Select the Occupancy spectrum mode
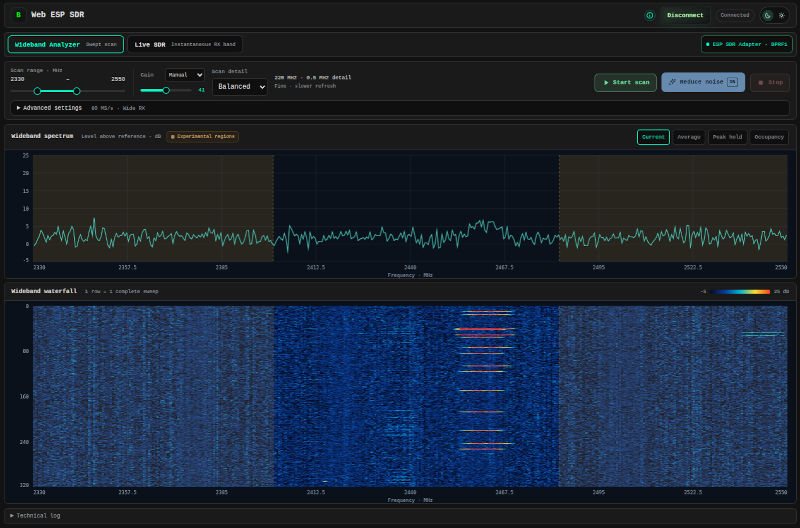 (769, 137)
